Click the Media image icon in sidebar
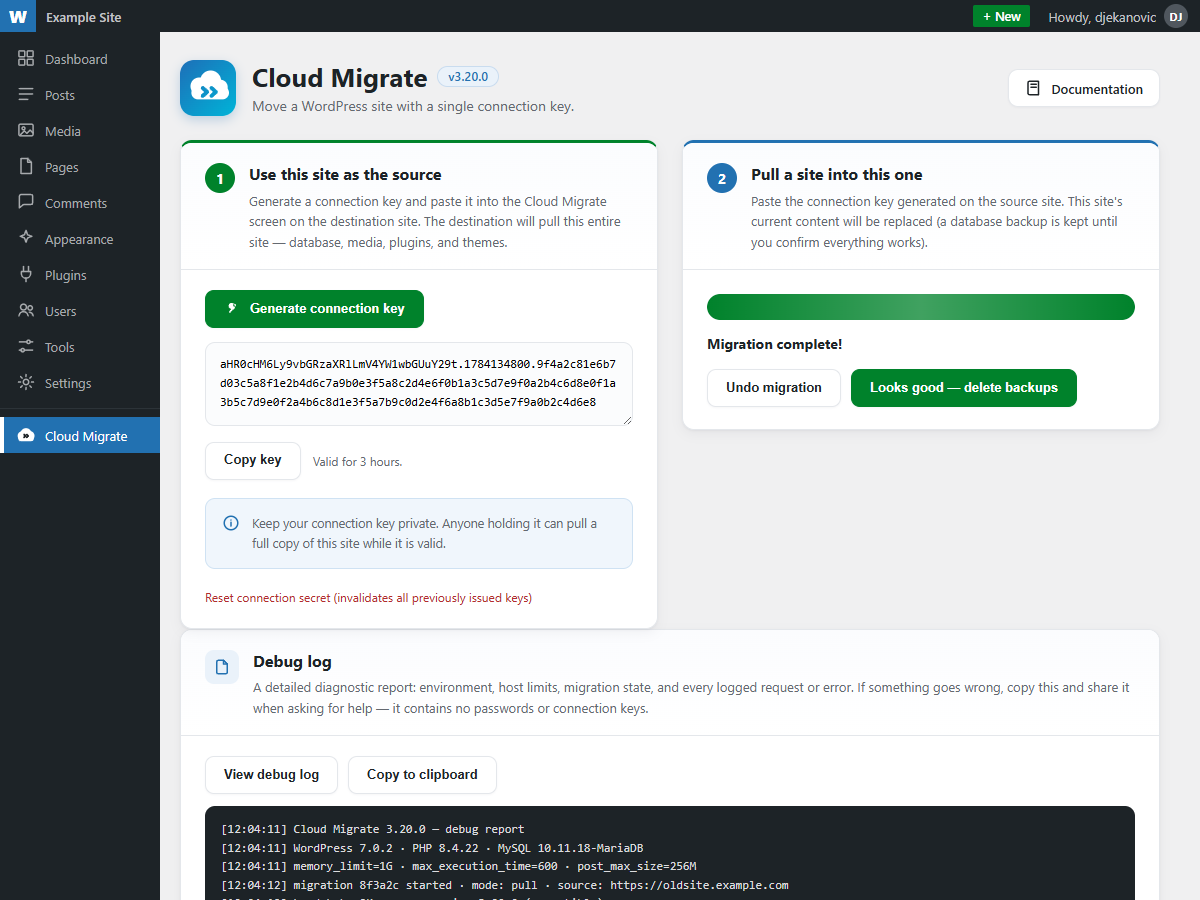This screenshot has height=900, width=1200. [x=26, y=131]
